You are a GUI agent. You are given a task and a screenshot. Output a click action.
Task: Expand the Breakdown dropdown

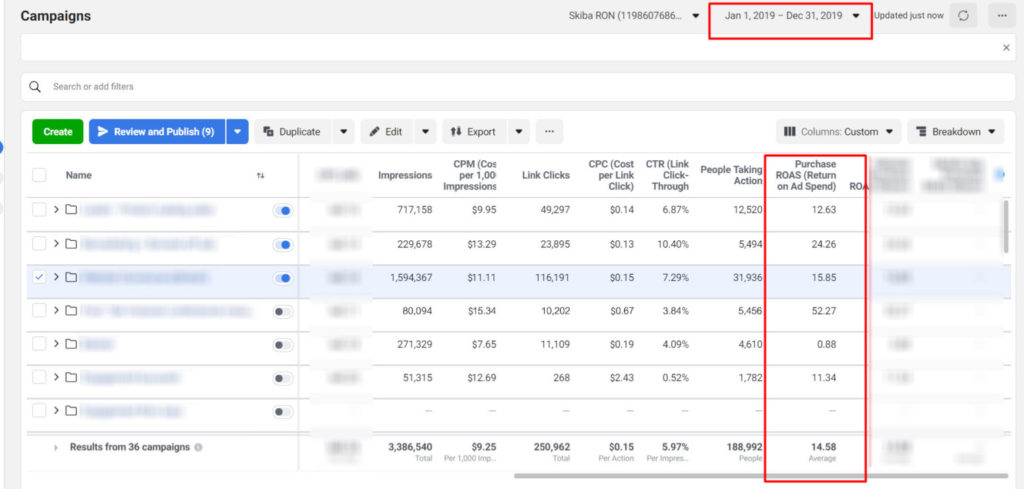(957, 132)
